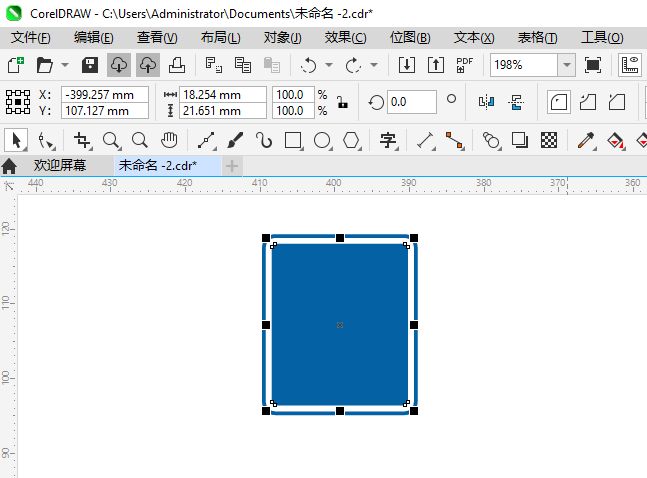The height and width of the screenshot is (478, 647).
Task: Click the object height field 21.651 mm
Action: coord(223,111)
